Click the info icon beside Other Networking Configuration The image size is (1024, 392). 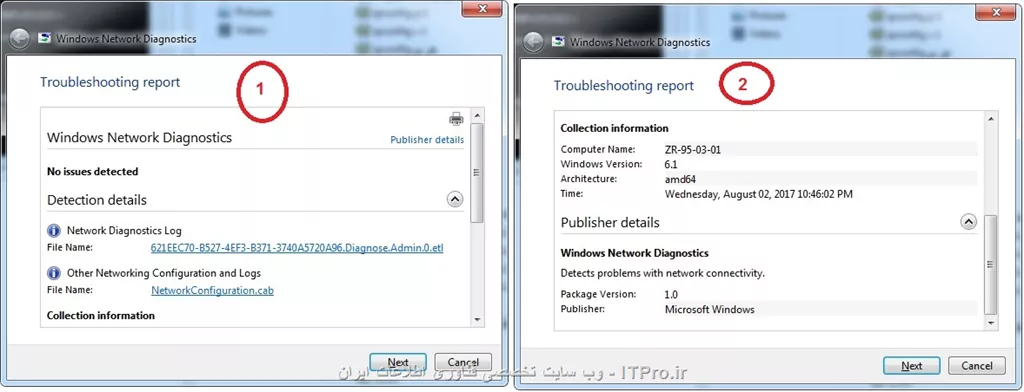[x=54, y=272]
